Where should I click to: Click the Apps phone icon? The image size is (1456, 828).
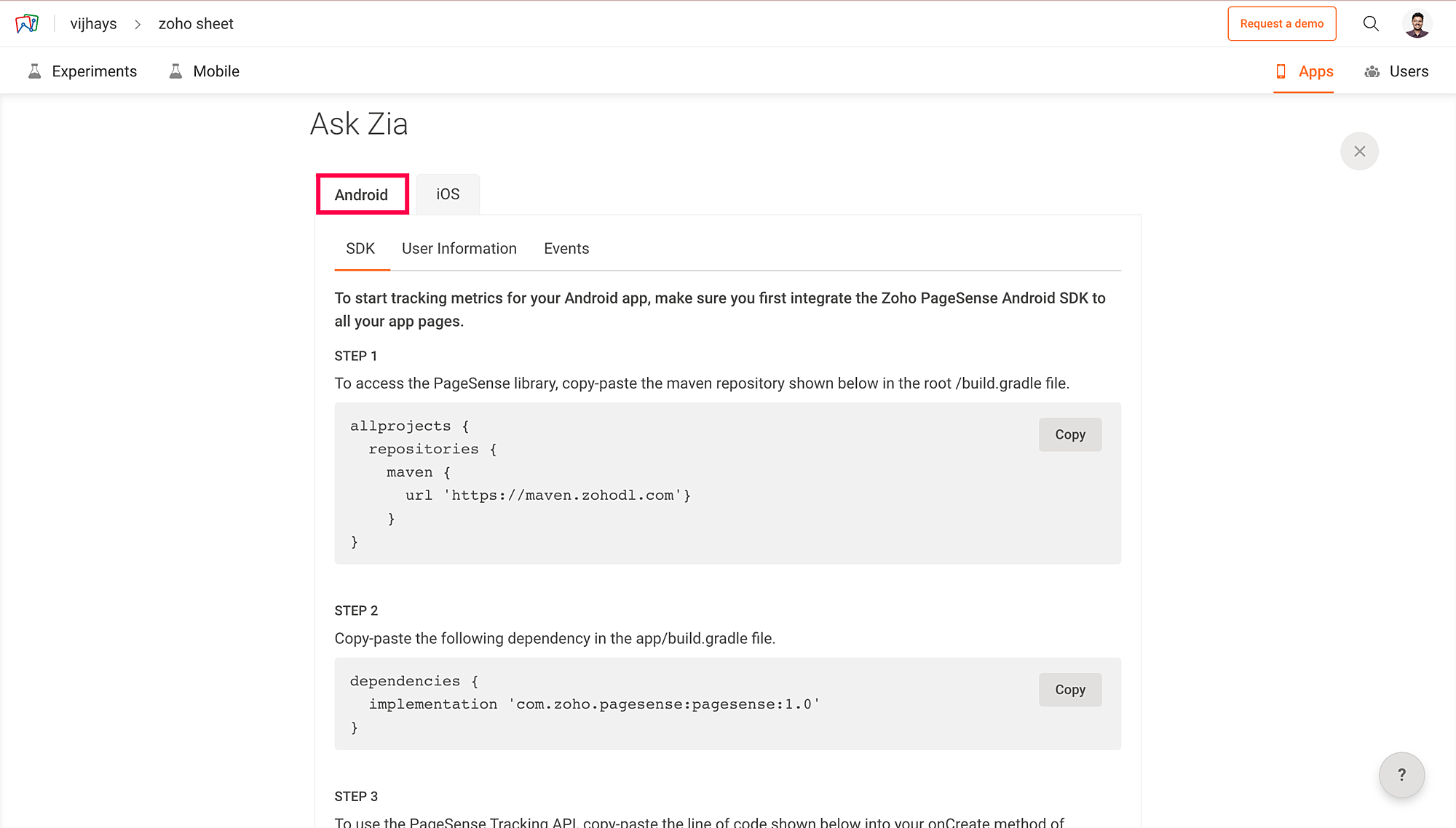[x=1281, y=71]
